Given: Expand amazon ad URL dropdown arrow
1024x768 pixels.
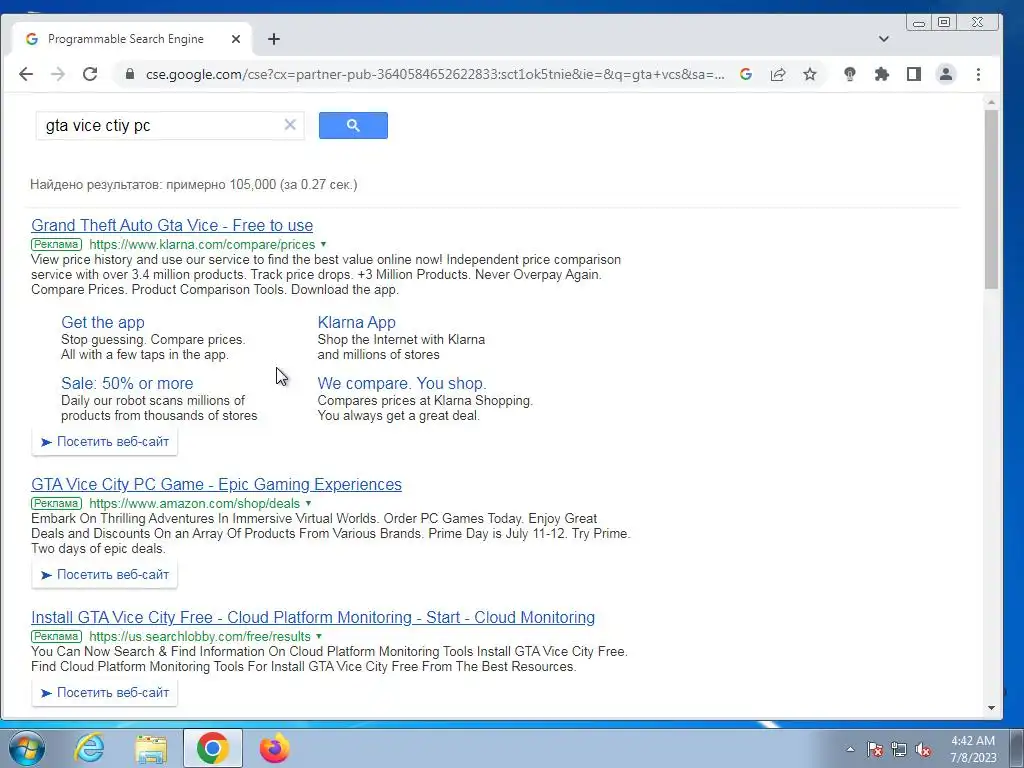Looking at the screenshot, I should (x=308, y=504).
